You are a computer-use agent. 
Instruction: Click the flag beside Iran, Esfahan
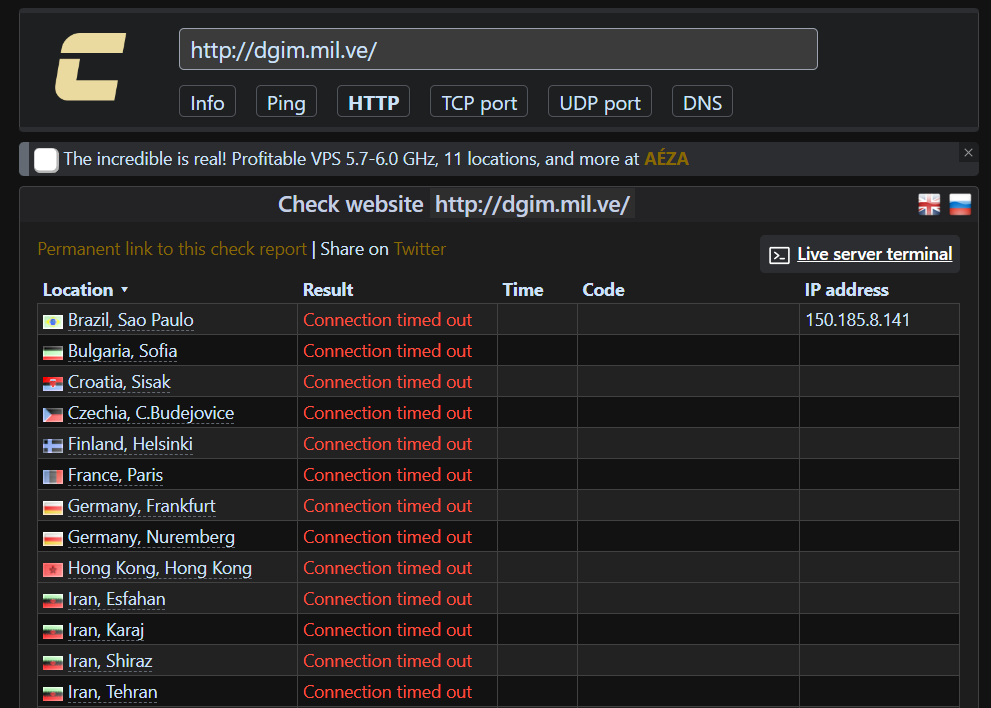[x=52, y=601]
